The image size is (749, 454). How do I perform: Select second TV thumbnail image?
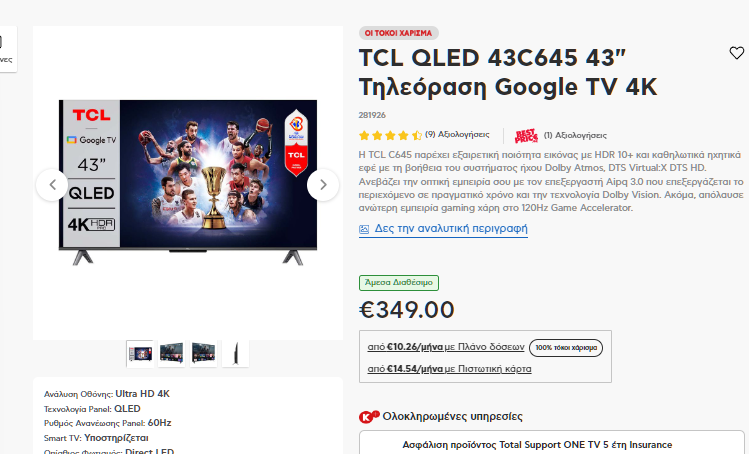click(171, 354)
